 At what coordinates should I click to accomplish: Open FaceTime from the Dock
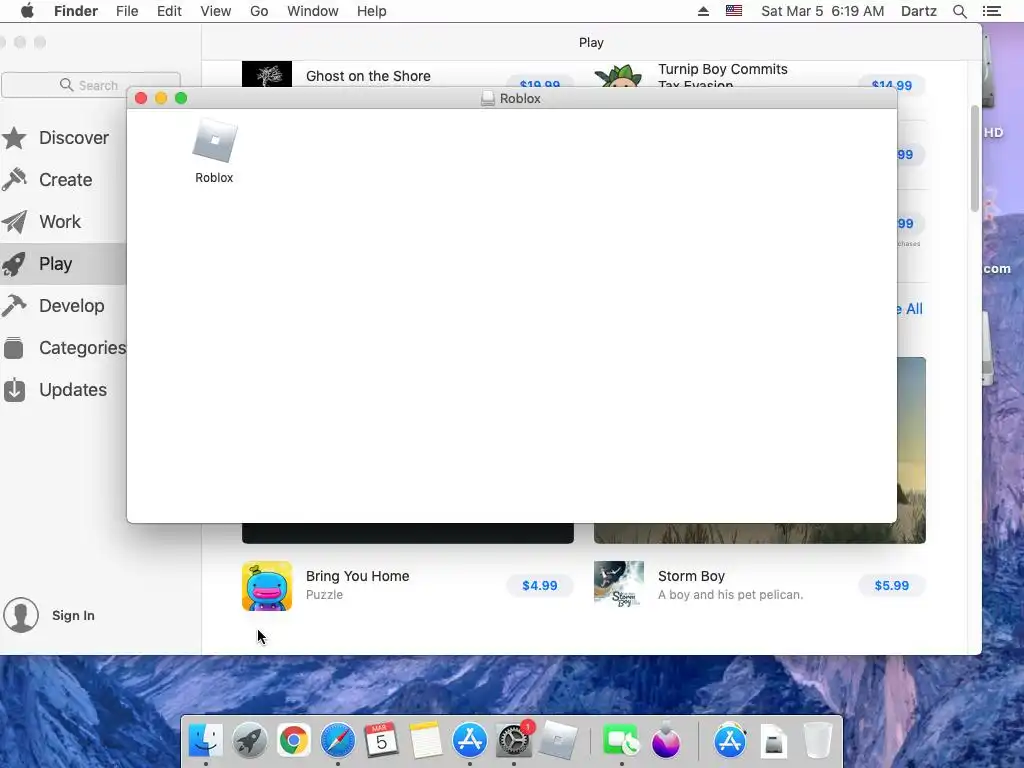coord(620,741)
